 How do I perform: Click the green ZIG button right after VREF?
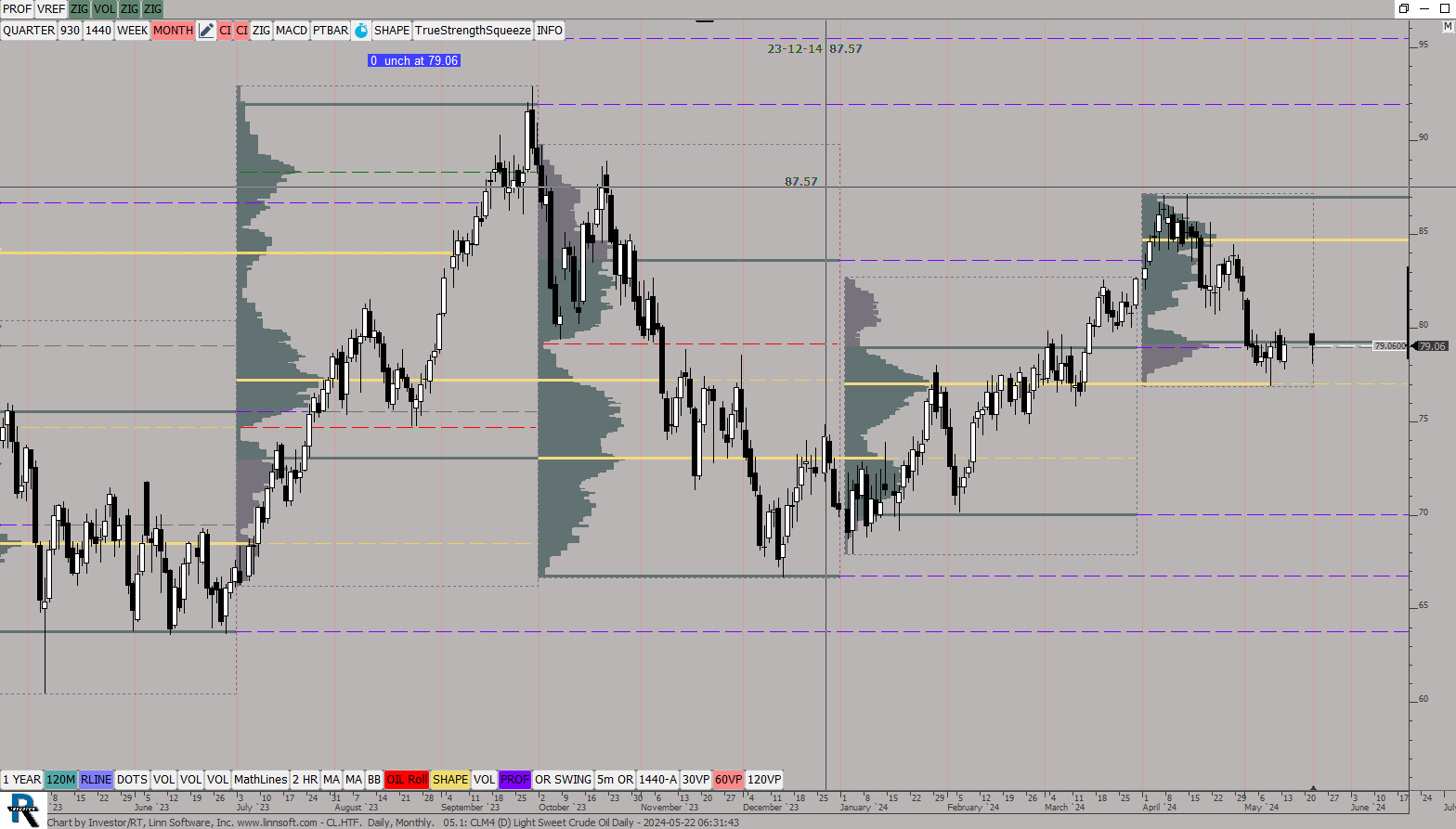tap(80, 8)
